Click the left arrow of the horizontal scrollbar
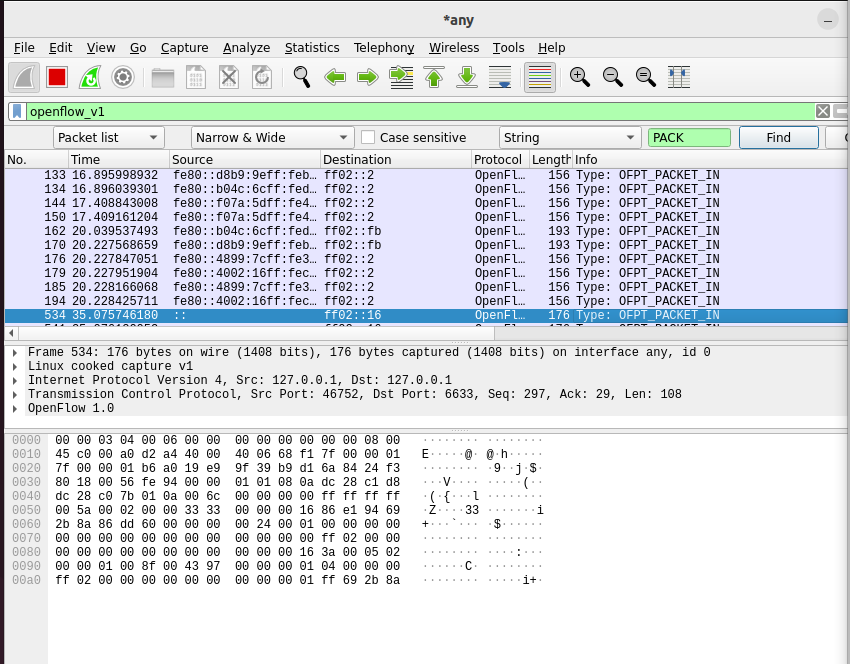 point(11,333)
